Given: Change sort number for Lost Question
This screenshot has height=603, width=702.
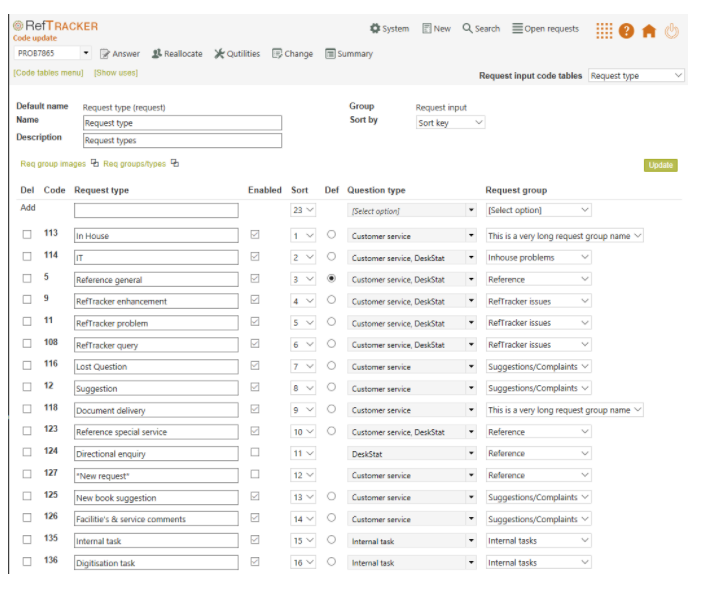Looking at the screenshot, I should tap(303, 367).
